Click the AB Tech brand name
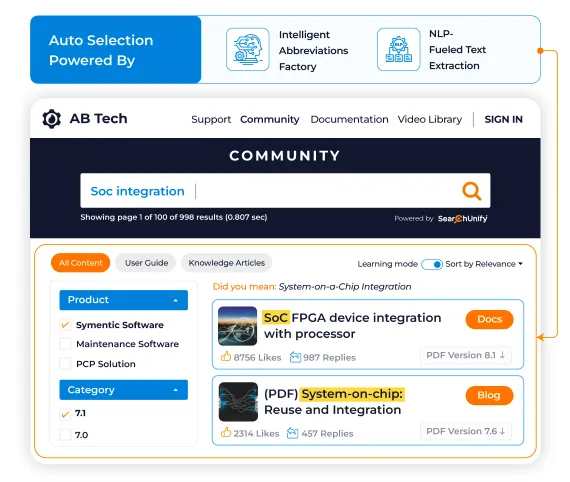This screenshot has width=570, height=482. tap(98, 119)
